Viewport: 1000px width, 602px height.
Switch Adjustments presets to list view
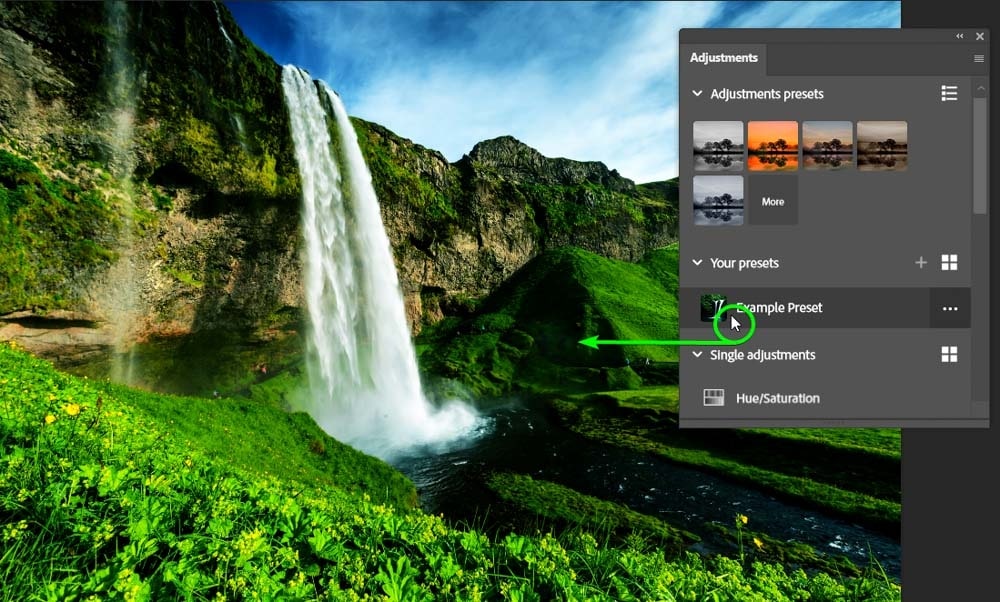pyautogui.click(x=949, y=93)
